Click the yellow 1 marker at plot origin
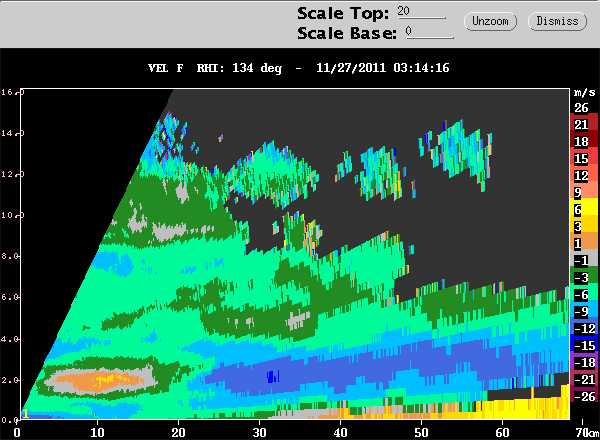The width and height of the screenshot is (600, 440). coord(26,414)
